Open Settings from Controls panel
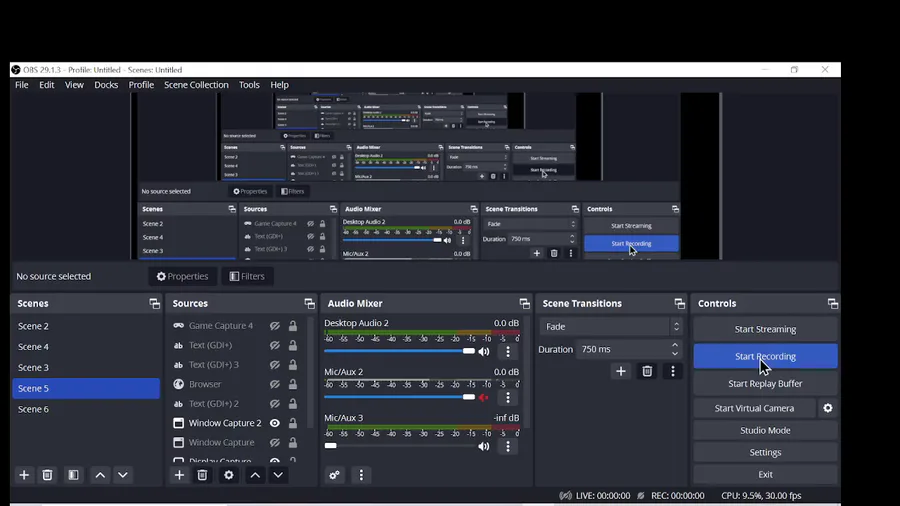Viewport: 900px width, 506px height. coord(765,452)
